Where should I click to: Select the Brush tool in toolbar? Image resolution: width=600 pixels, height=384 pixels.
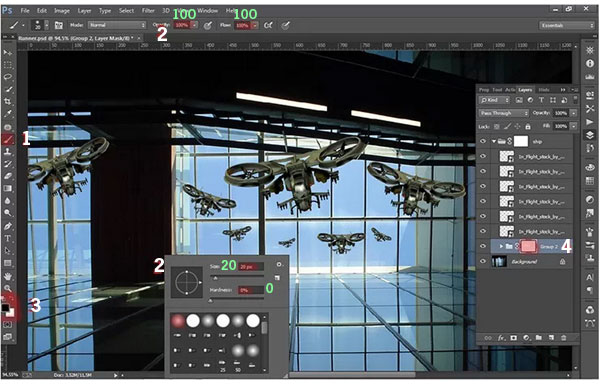click(8, 139)
